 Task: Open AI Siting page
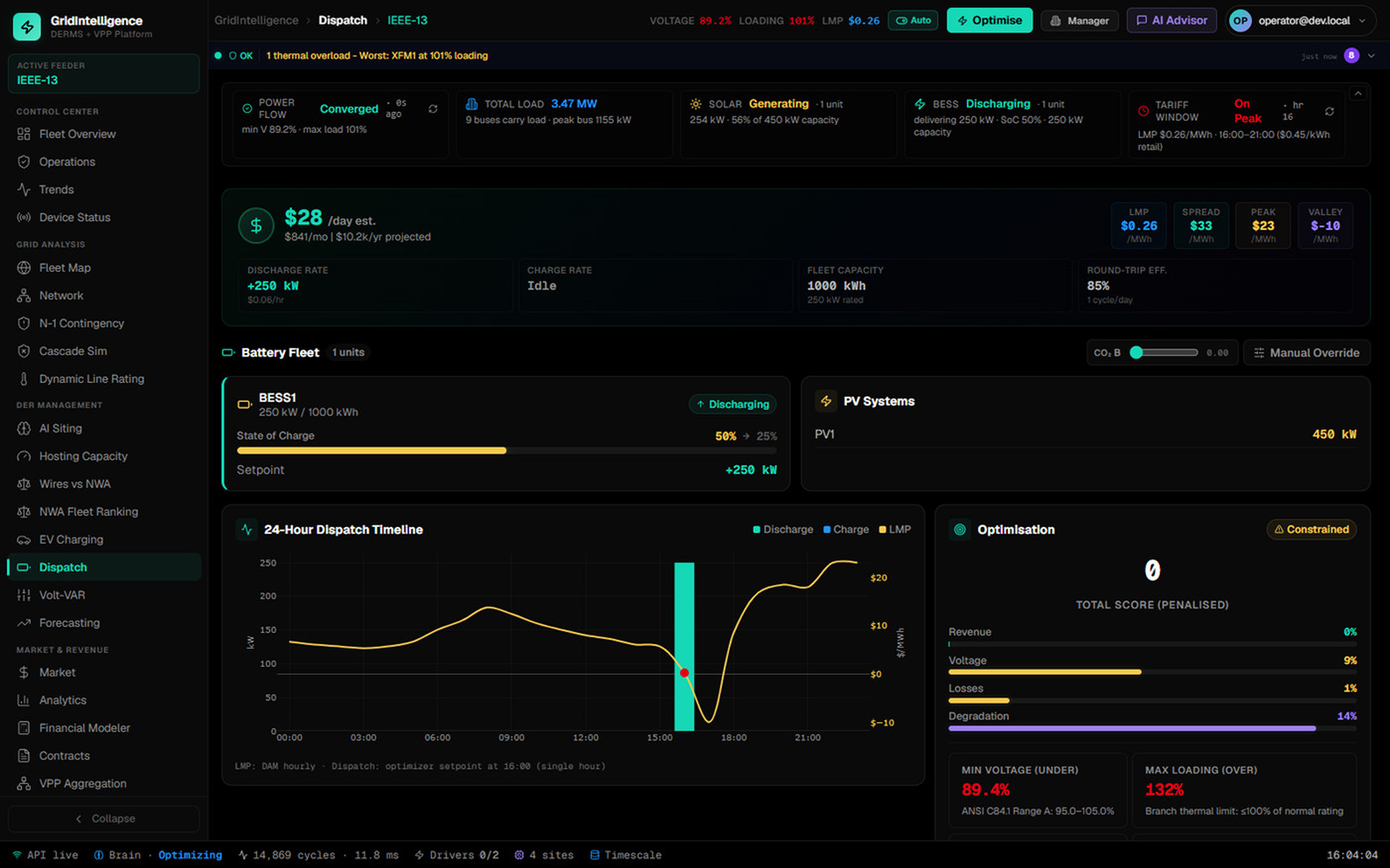pyautogui.click(x=104, y=429)
